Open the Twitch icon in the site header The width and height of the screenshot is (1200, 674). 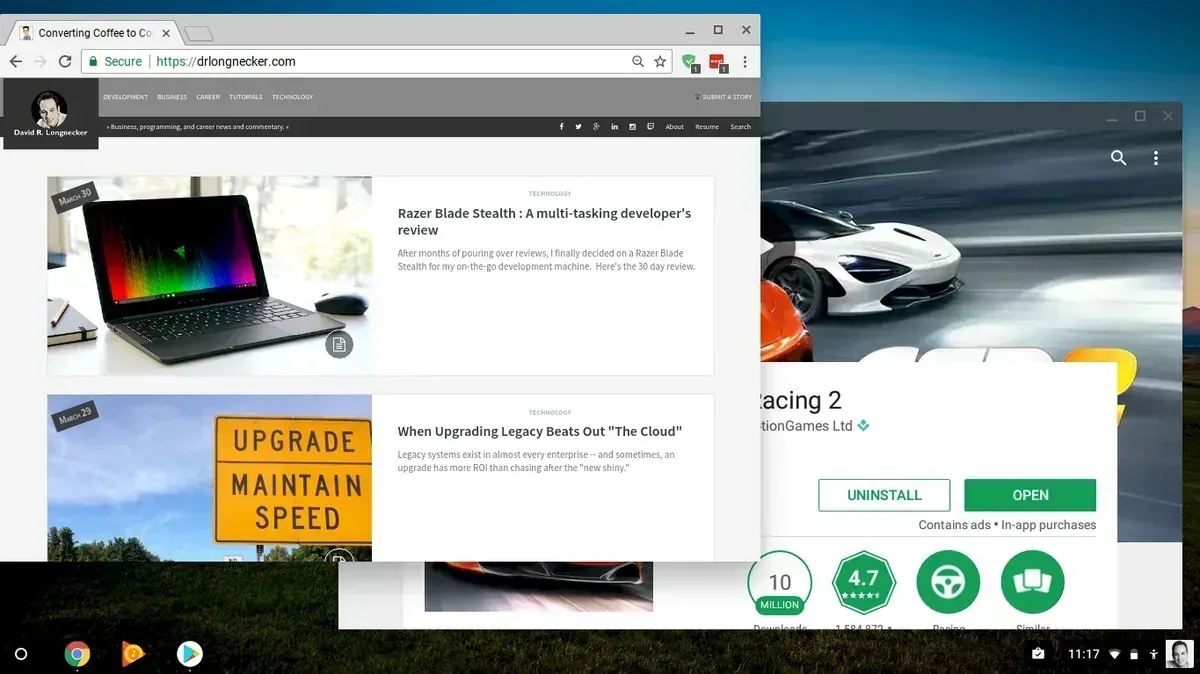pos(650,127)
